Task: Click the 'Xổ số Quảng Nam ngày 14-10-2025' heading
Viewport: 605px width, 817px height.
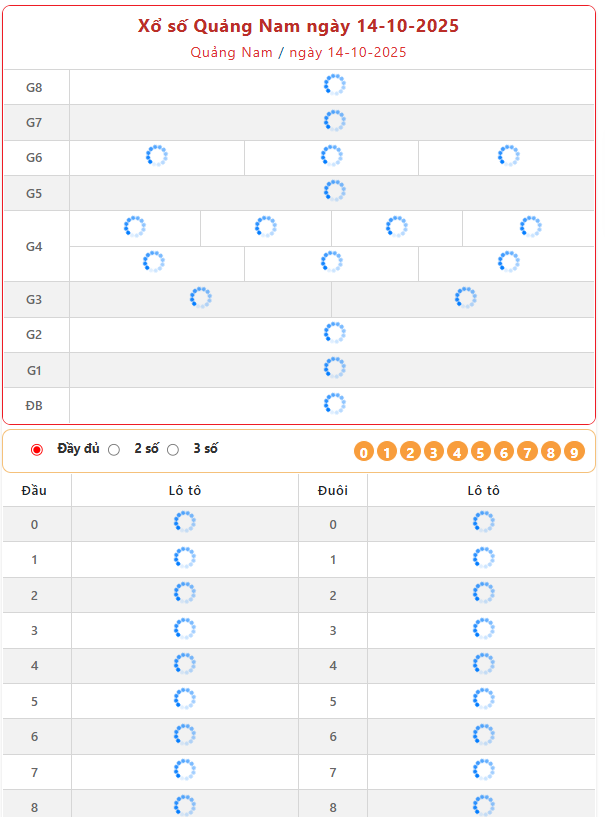Action: (298, 26)
